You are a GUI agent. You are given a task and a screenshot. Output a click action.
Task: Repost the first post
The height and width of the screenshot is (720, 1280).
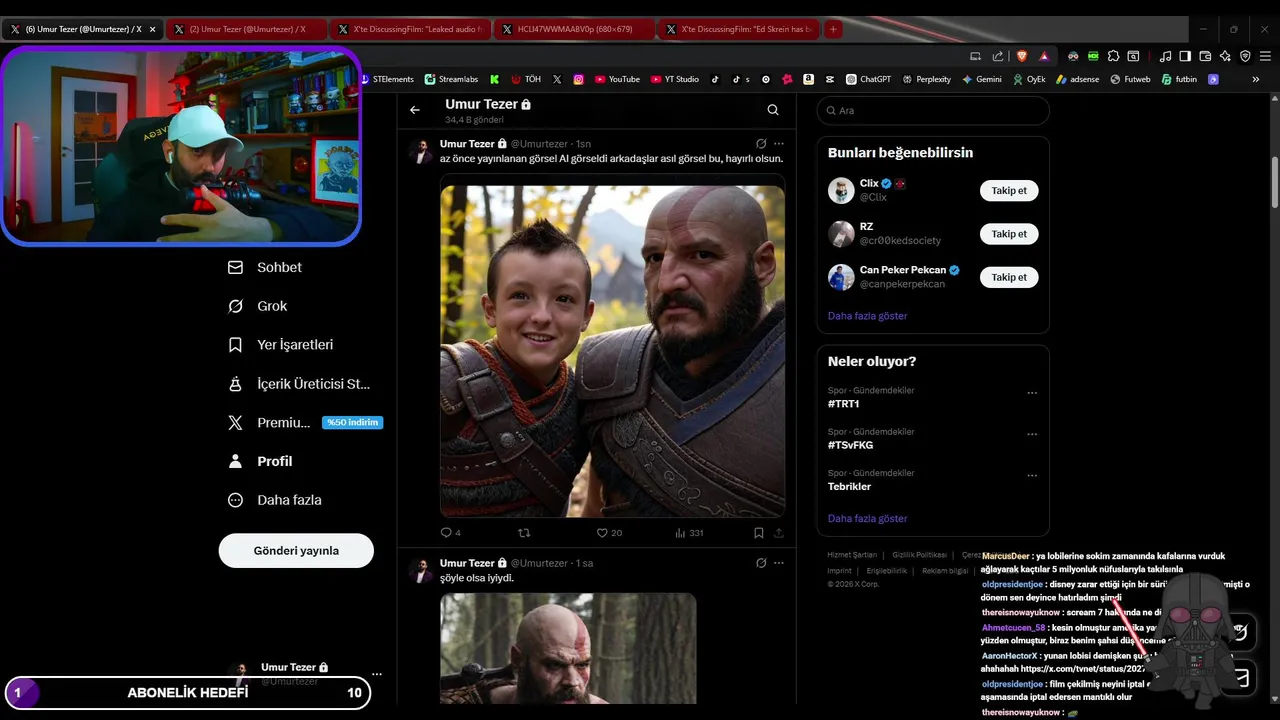[x=524, y=533]
